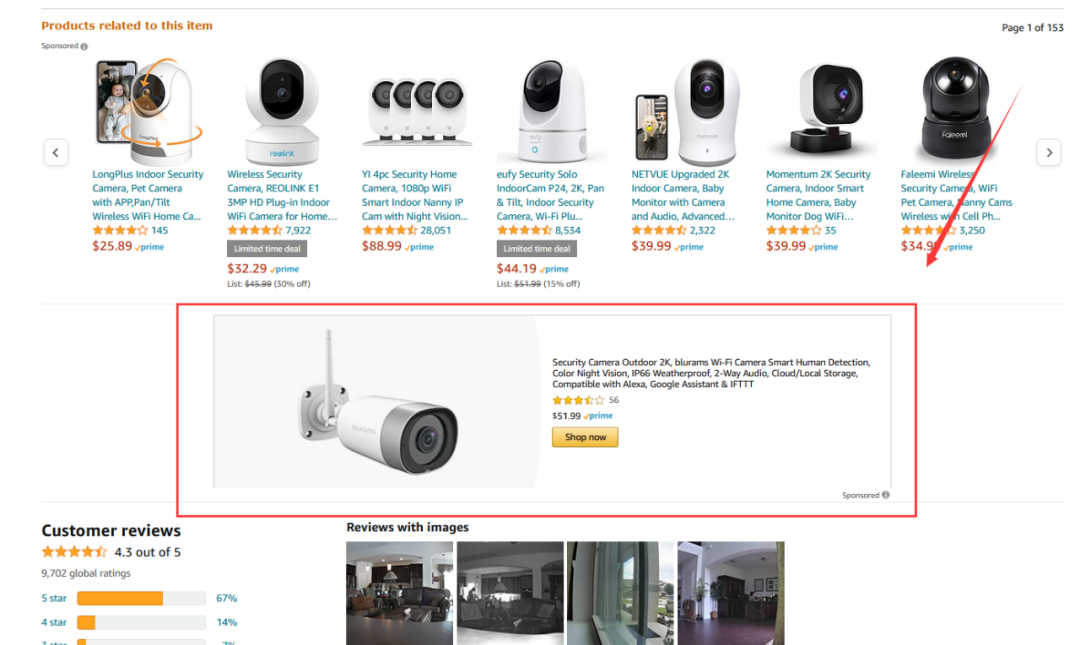Select the NETVUE Upgraded 2K Indoor Camera image
Image resolution: width=1080 pixels, height=645 pixels.
point(686,112)
